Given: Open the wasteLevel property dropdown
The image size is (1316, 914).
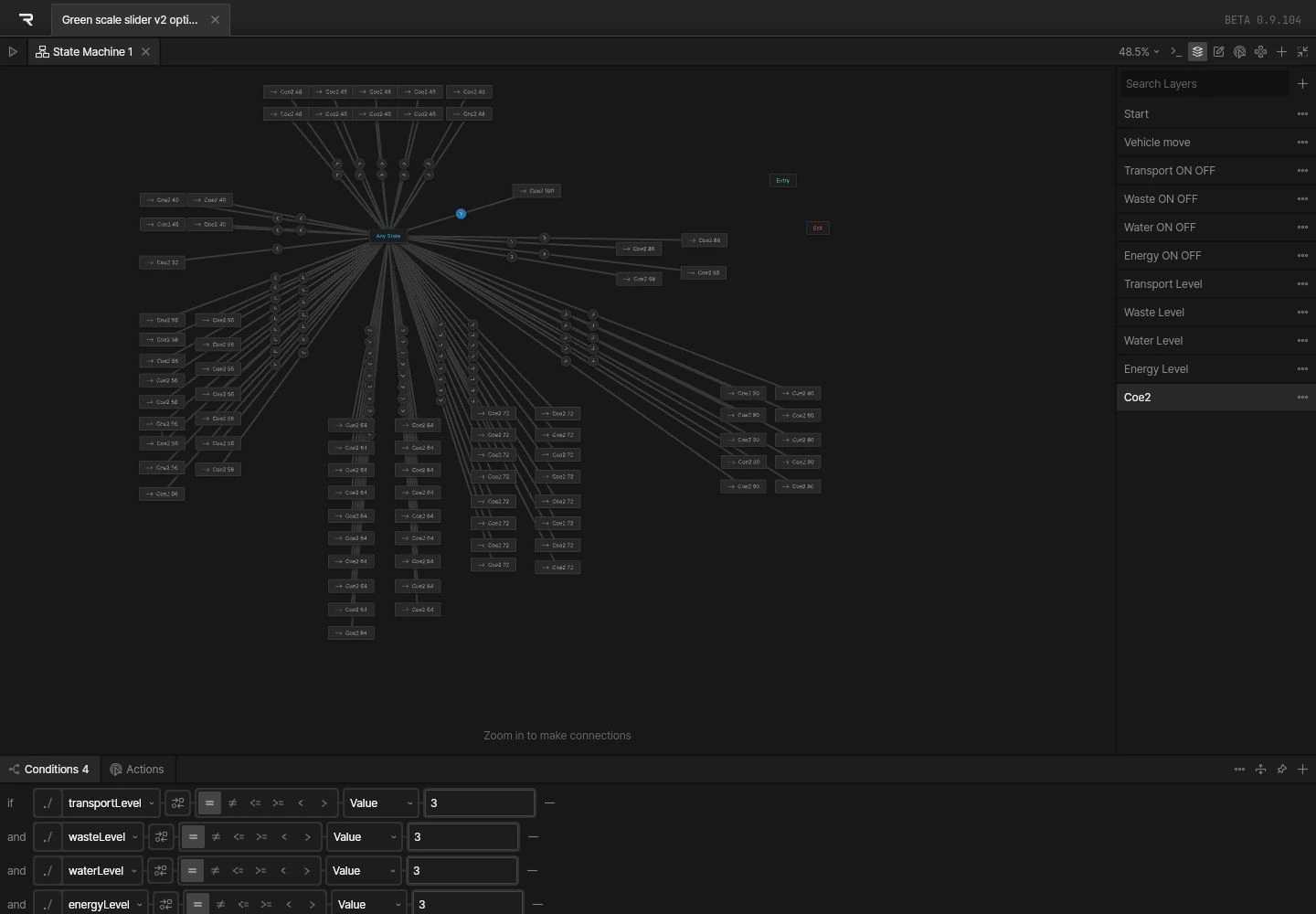Looking at the screenshot, I should (x=103, y=837).
